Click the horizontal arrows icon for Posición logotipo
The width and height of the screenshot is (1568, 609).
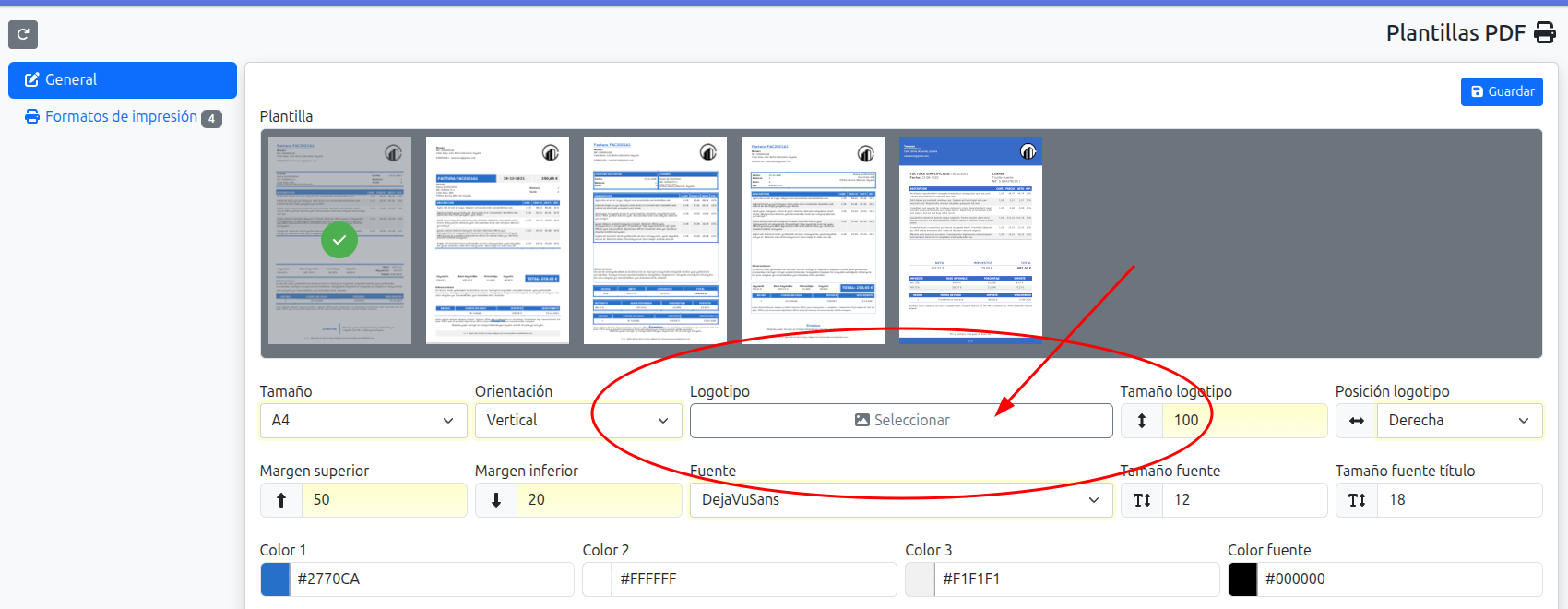coord(1357,421)
